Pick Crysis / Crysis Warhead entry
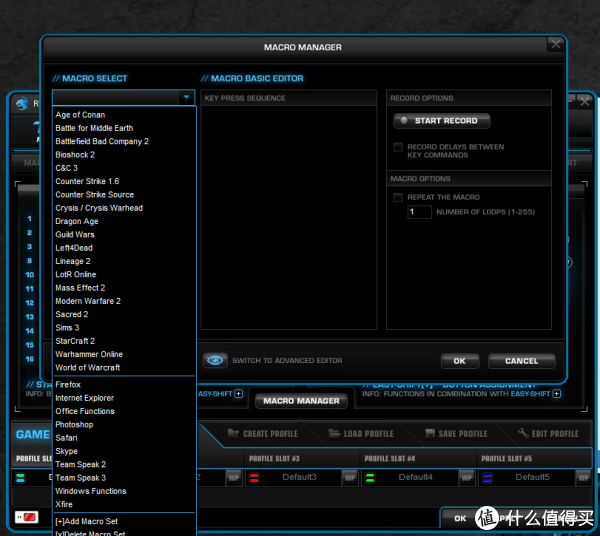 [x=99, y=208]
